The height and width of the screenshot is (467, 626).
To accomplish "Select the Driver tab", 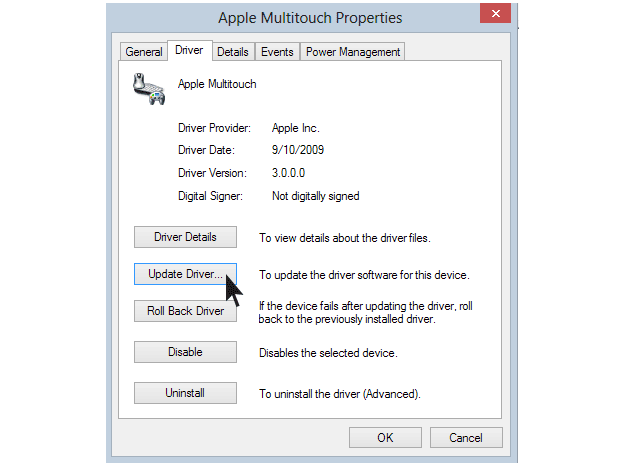I will [189, 50].
